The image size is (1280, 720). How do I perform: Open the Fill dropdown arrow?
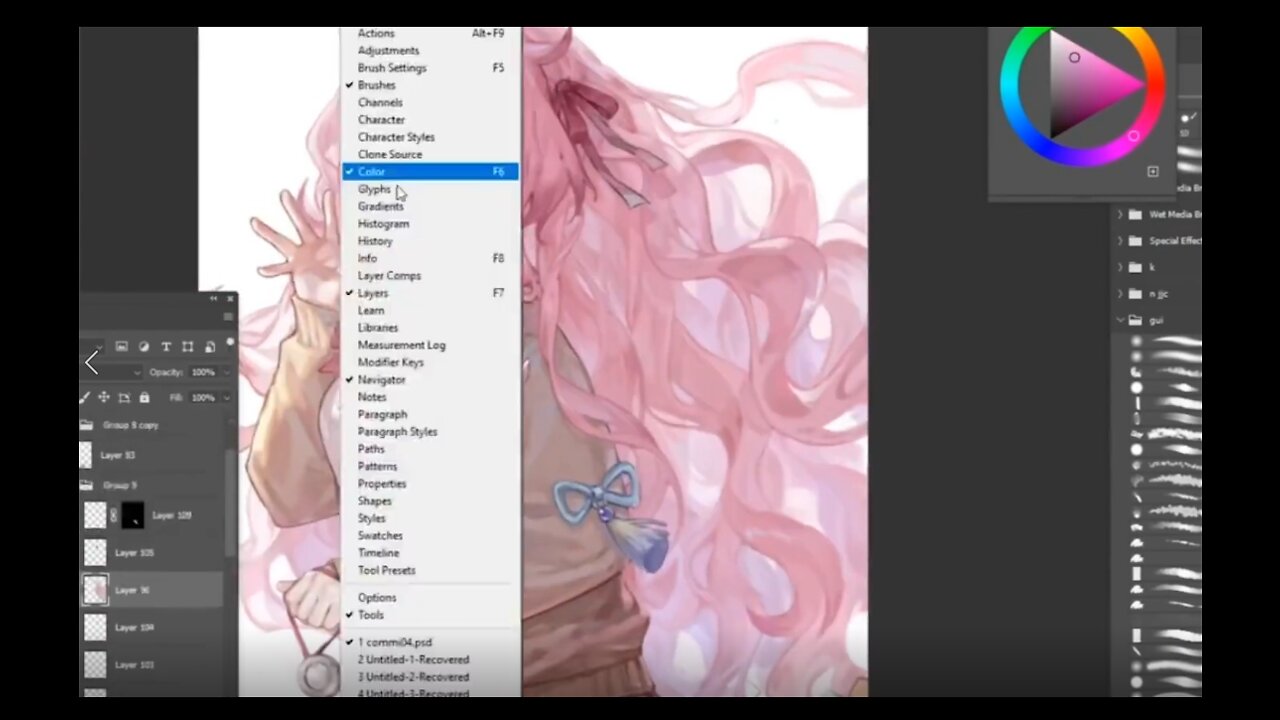tap(226, 397)
